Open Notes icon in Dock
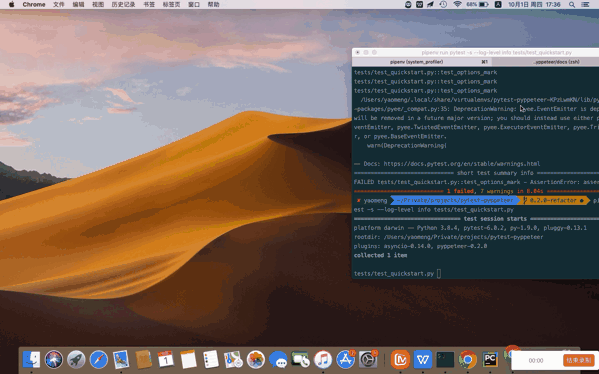Image resolution: width=599 pixels, height=374 pixels. (188, 359)
